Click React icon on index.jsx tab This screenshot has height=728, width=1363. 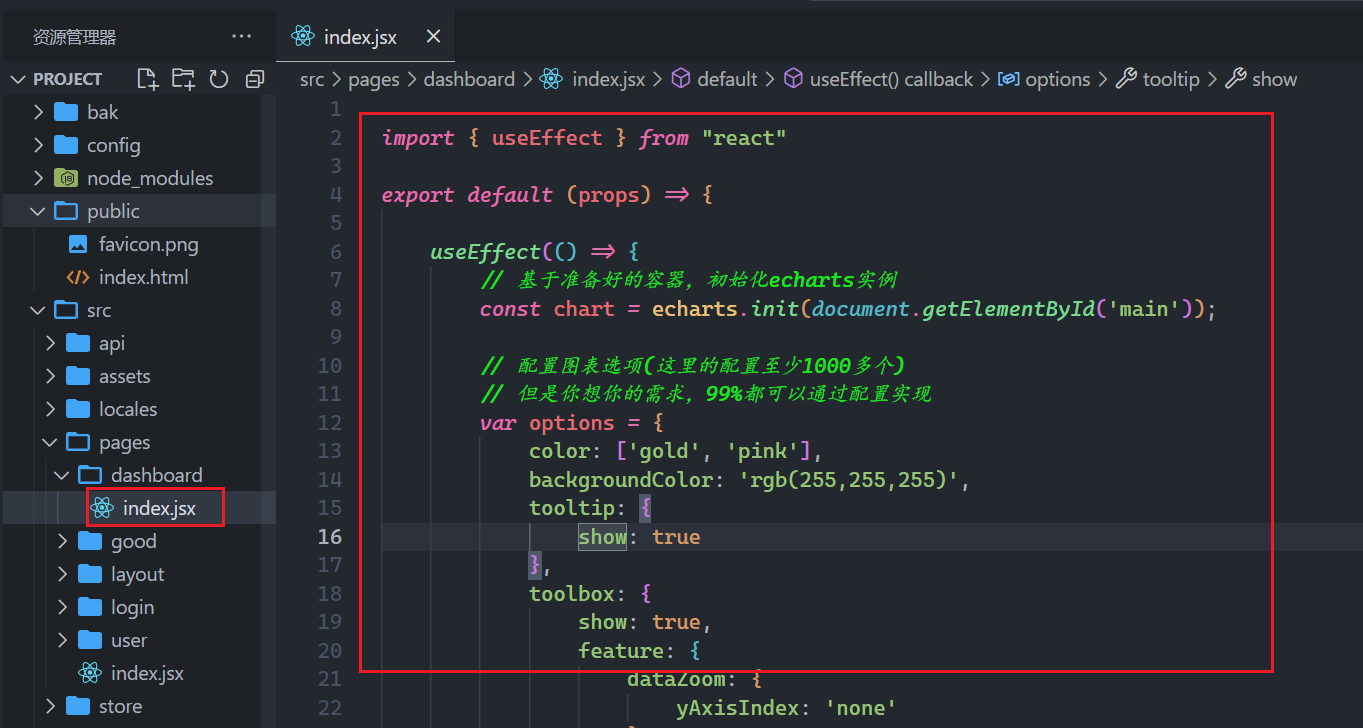tap(302, 37)
